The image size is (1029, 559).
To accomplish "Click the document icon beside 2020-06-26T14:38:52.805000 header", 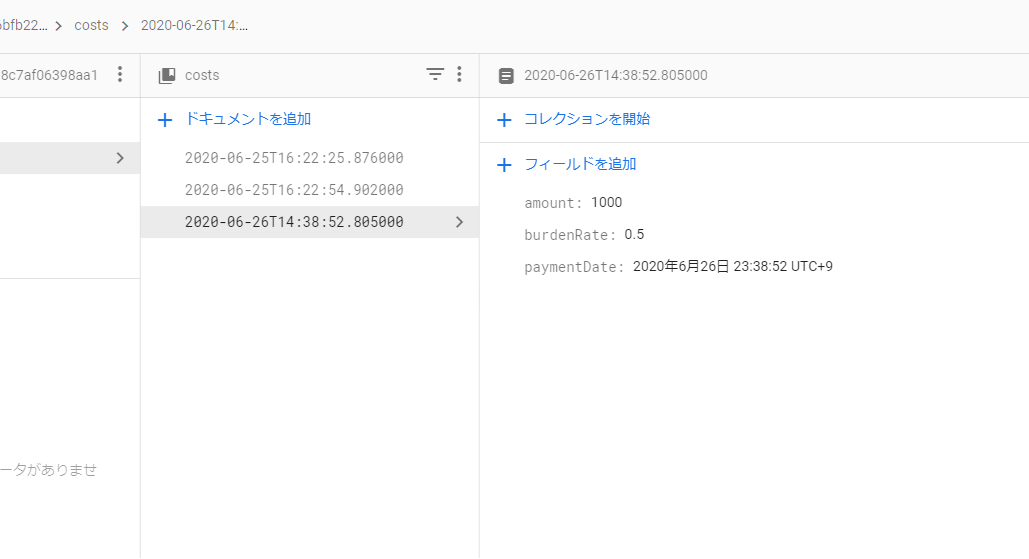I will click(506, 75).
